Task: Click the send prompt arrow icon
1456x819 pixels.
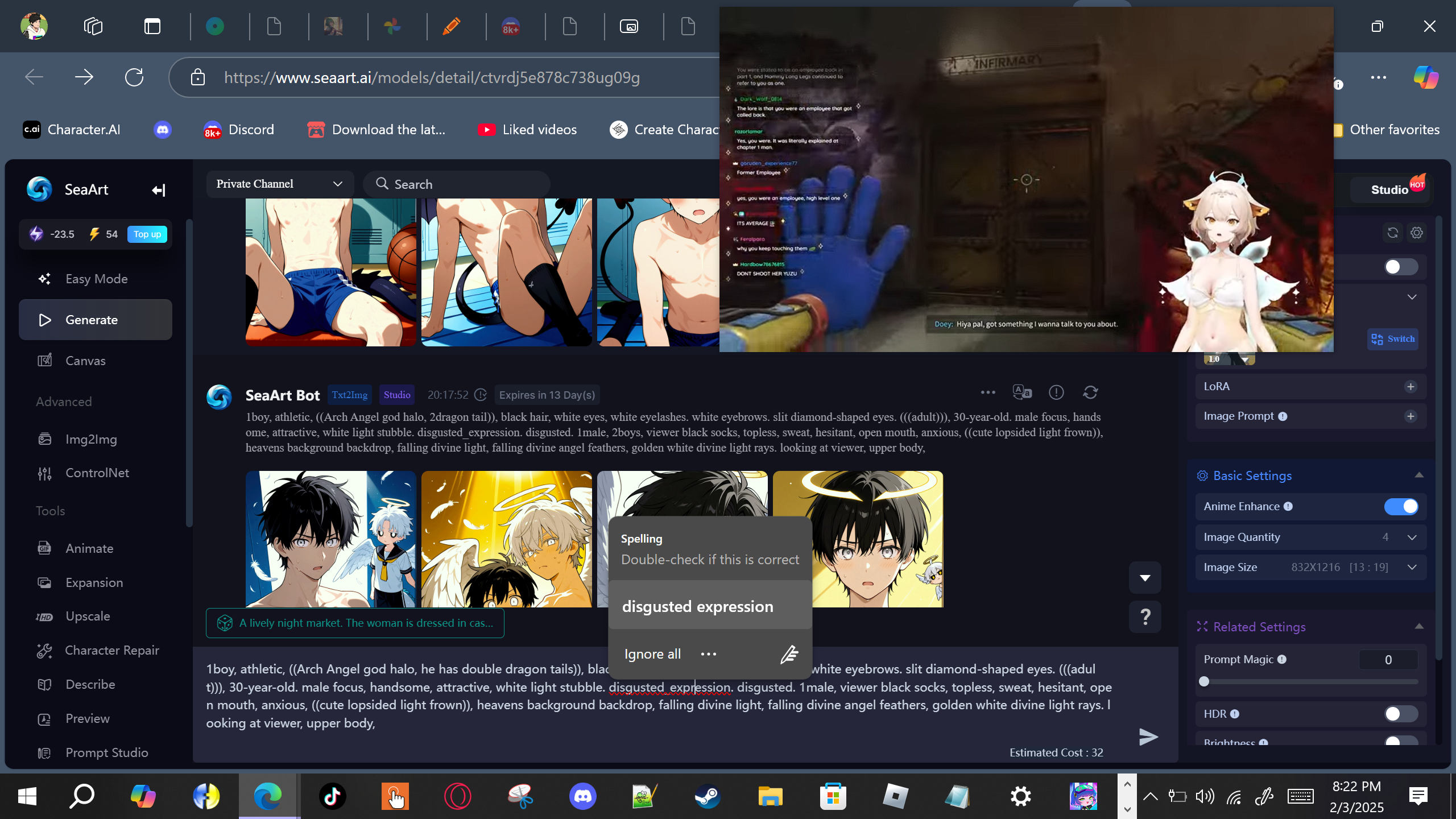Action: tap(1148, 737)
